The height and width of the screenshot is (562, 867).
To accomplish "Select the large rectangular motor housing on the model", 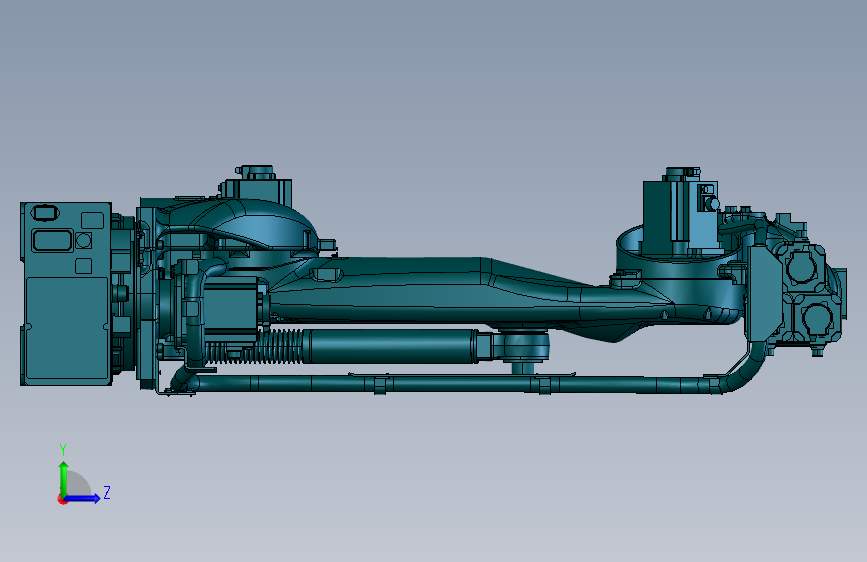I will [66, 293].
